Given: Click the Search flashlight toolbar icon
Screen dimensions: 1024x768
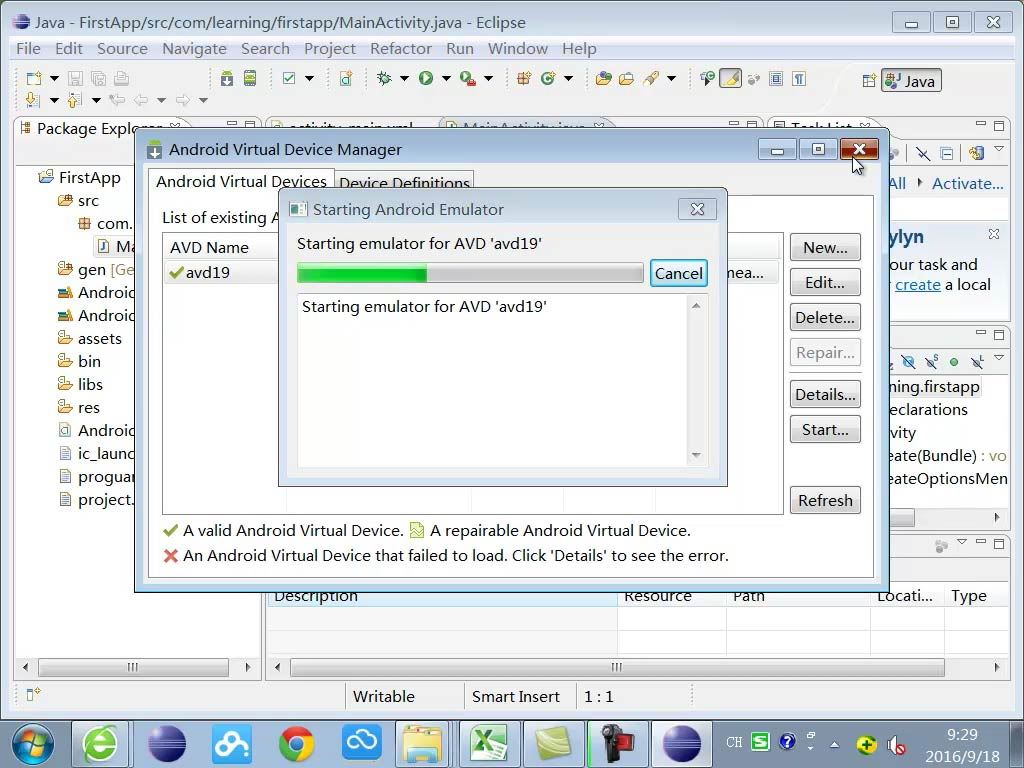Looking at the screenshot, I should click(x=650, y=78).
